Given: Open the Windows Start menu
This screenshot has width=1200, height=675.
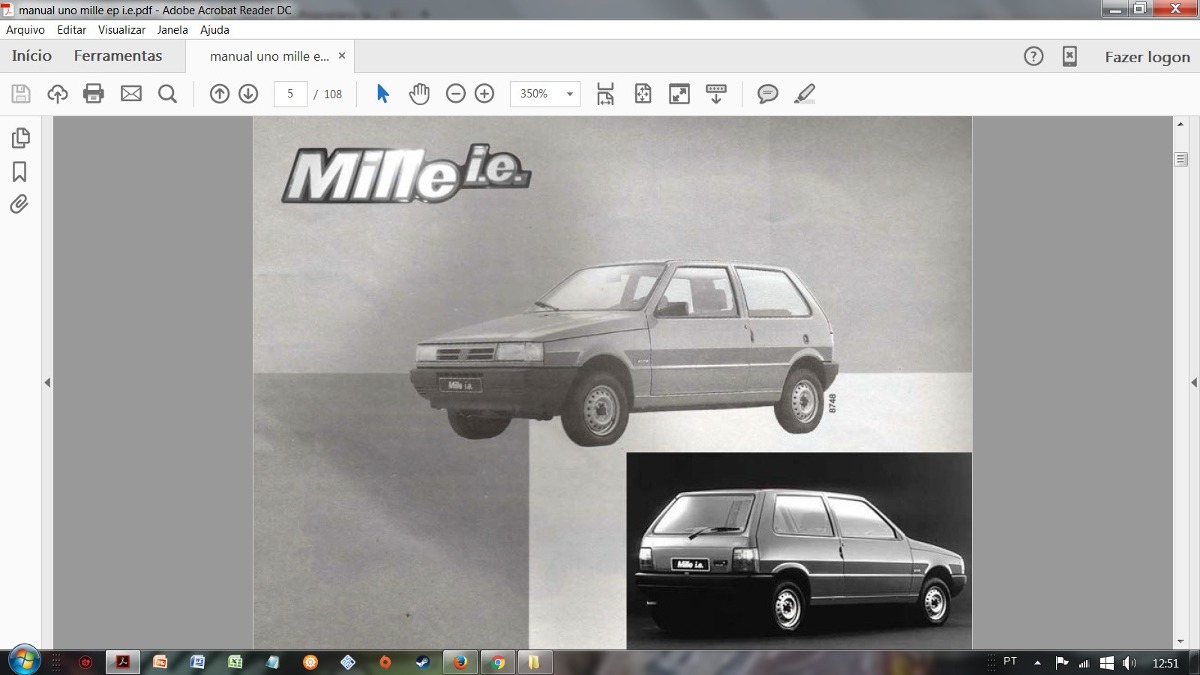Looking at the screenshot, I should [x=22, y=661].
